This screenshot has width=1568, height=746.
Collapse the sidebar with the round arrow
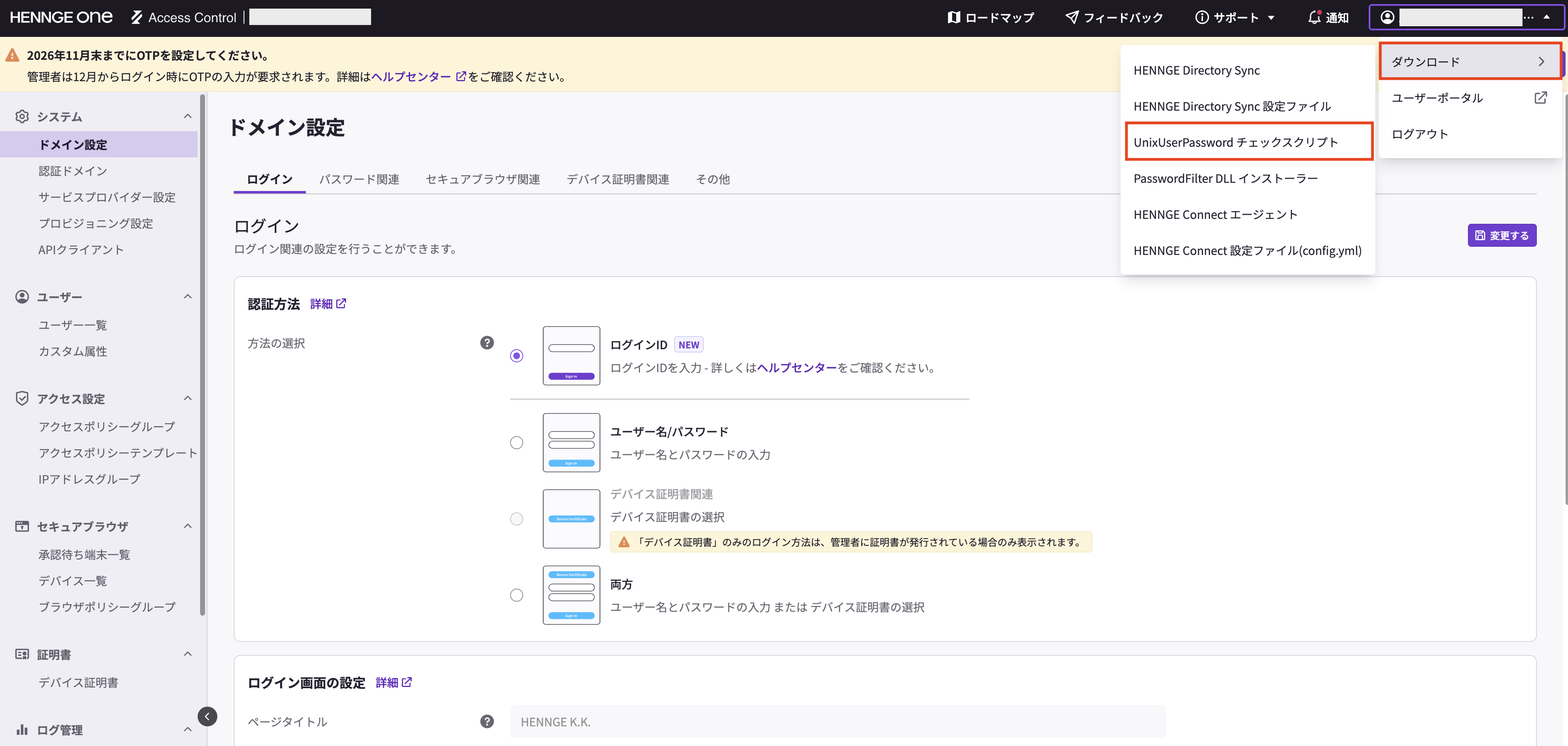coord(207,716)
